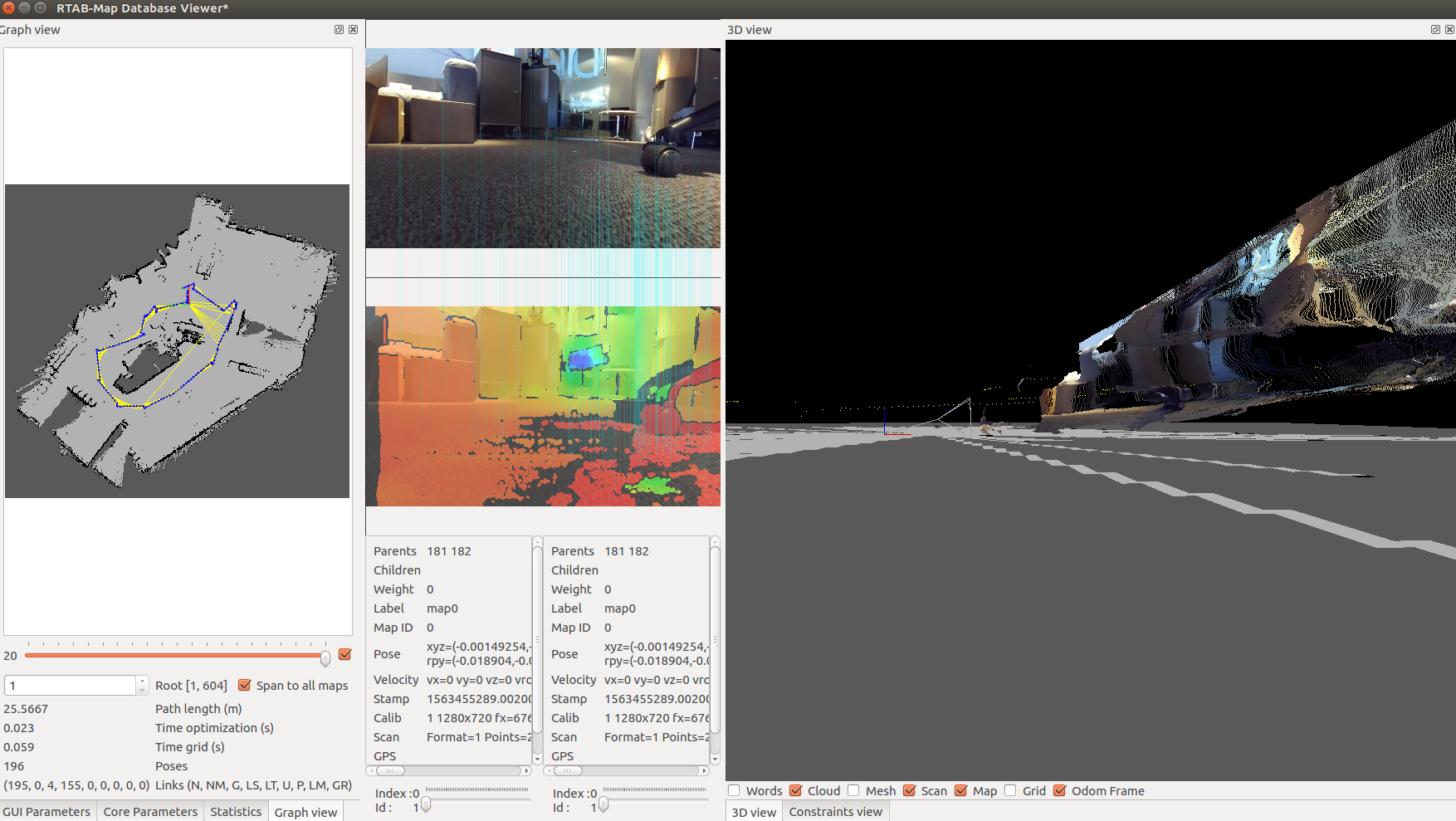Click the colored depth image preview
Viewport: 1456px width, 821px height.
point(543,406)
